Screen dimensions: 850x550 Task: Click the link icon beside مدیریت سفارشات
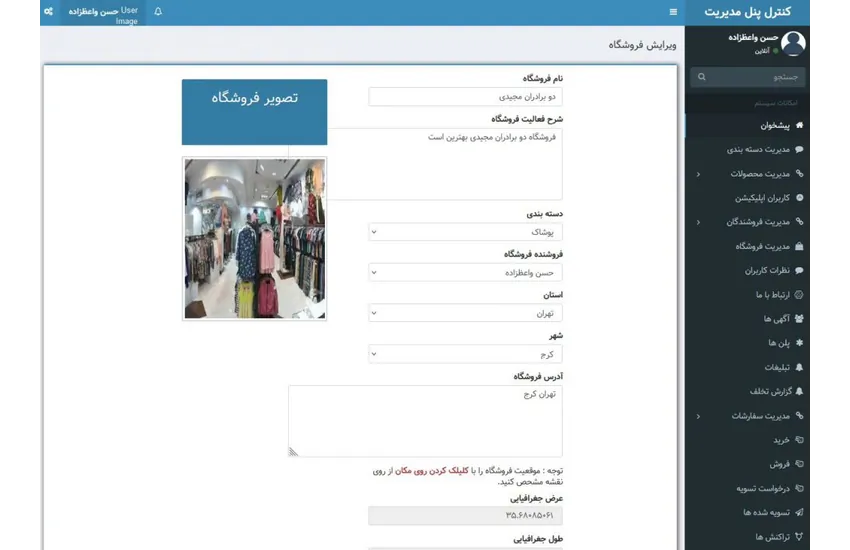[x=799, y=416]
